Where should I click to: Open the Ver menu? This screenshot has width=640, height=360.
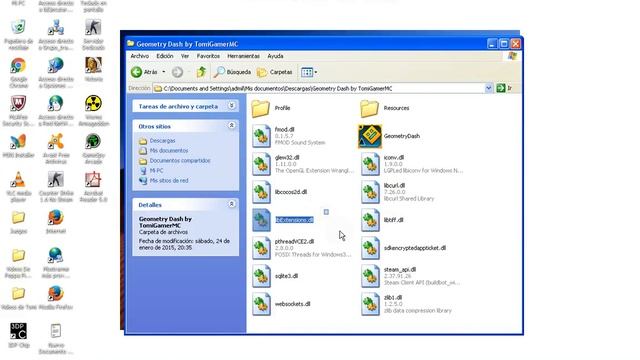point(185,56)
